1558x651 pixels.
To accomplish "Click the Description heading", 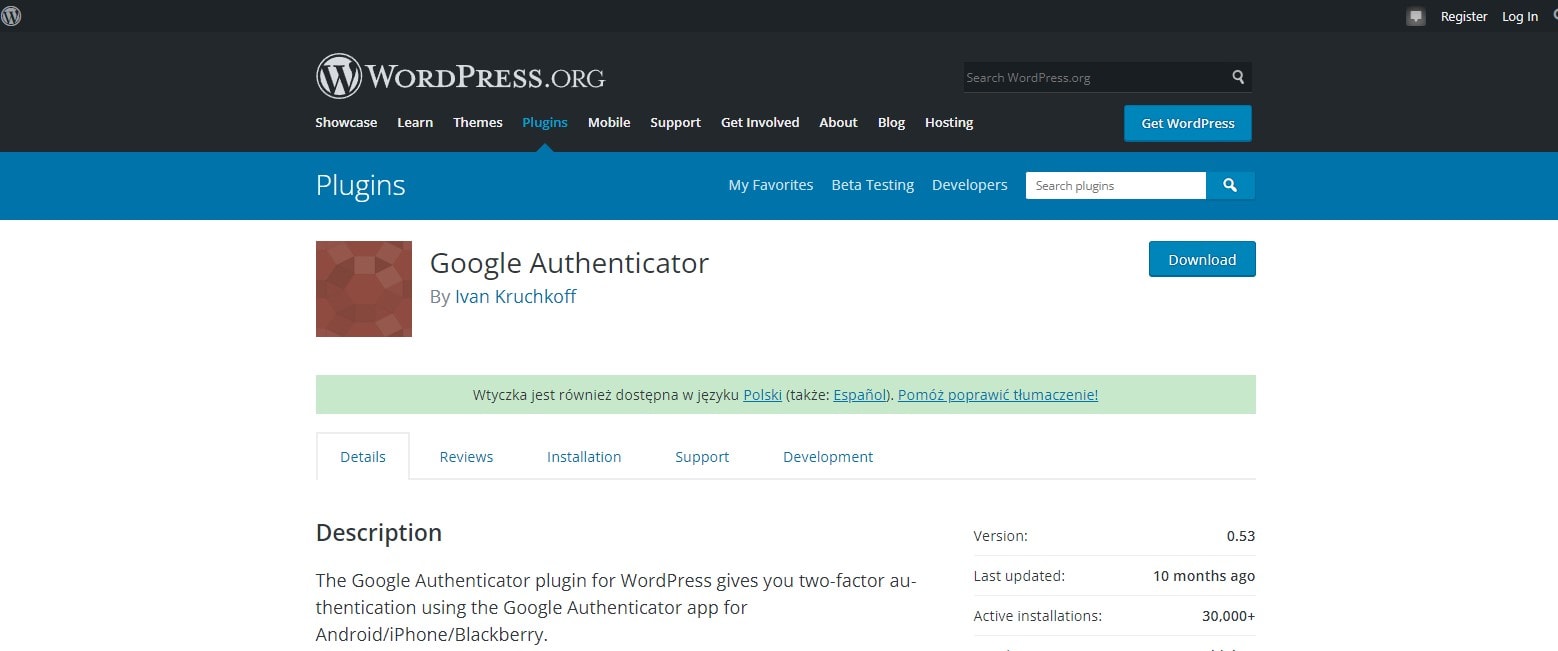I will (379, 533).
